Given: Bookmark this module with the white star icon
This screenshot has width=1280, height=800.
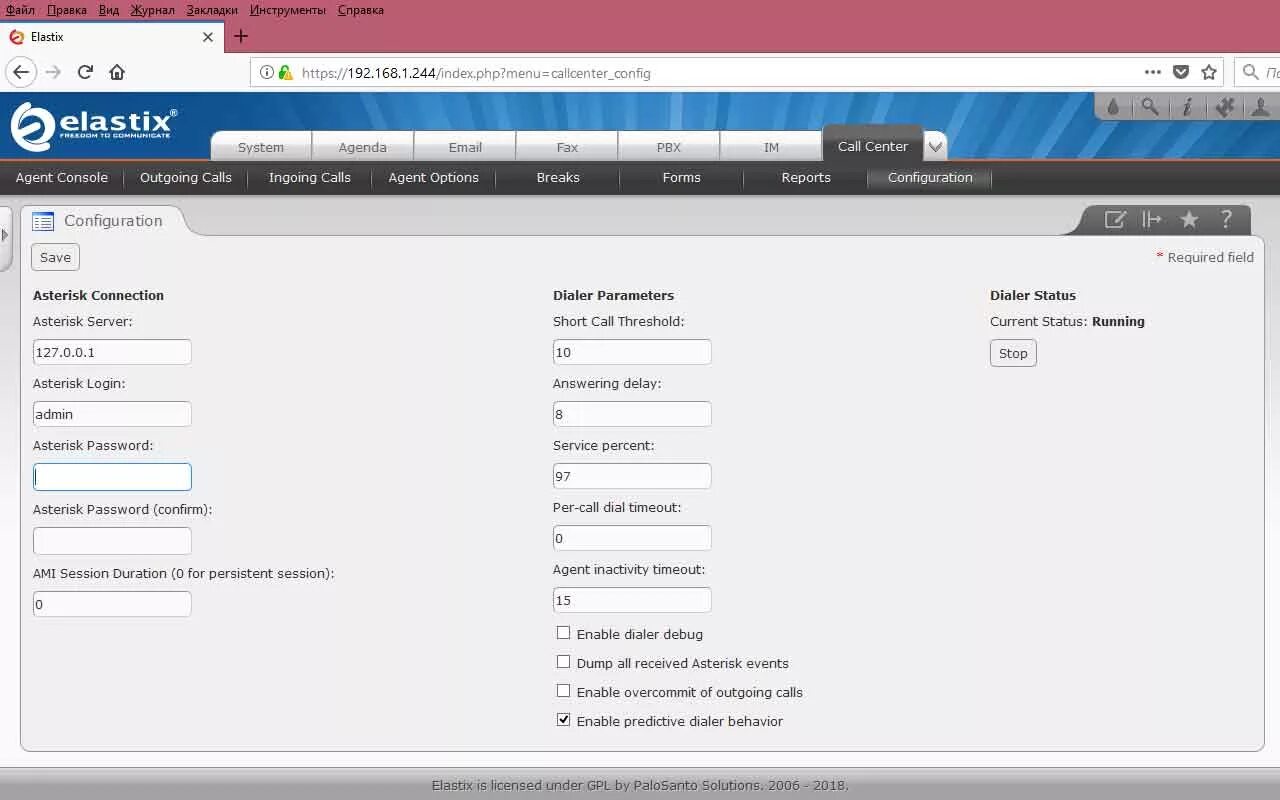Looking at the screenshot, I should click(x=1189, y=219).
